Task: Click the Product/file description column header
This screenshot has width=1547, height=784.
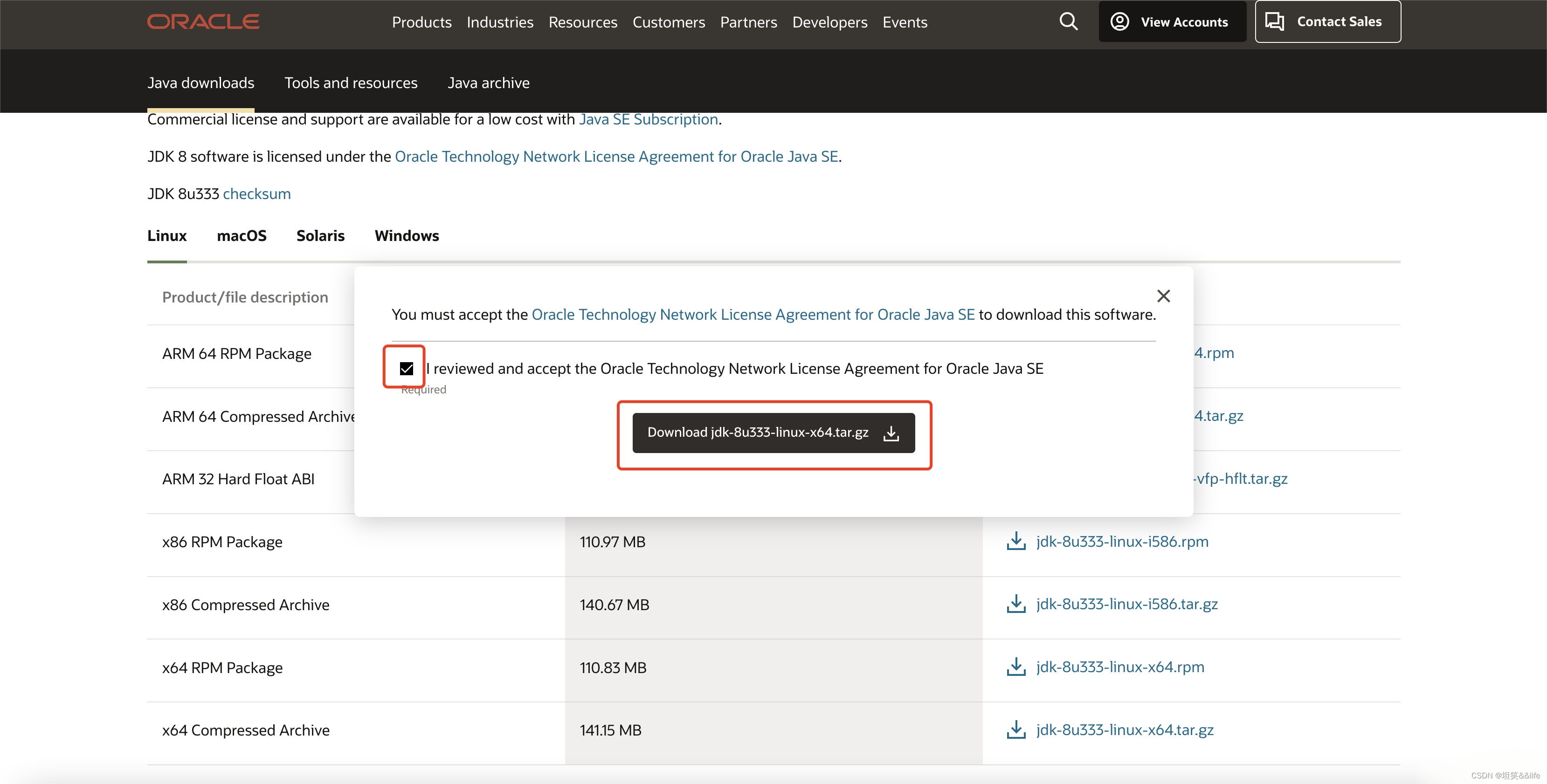Action: click(x=245, y=297)
